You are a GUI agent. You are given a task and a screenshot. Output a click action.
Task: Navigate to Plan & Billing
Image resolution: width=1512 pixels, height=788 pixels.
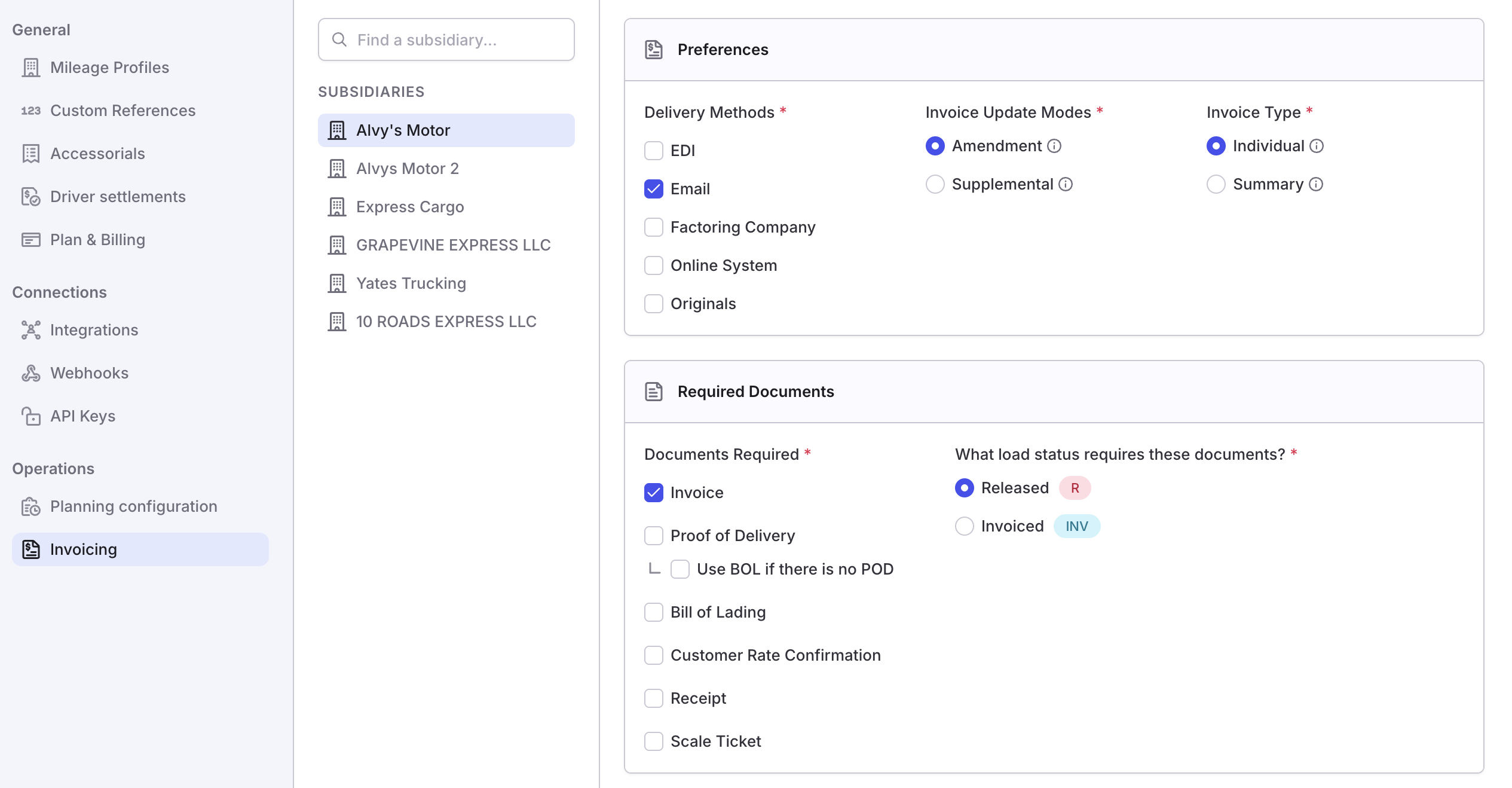140,240
